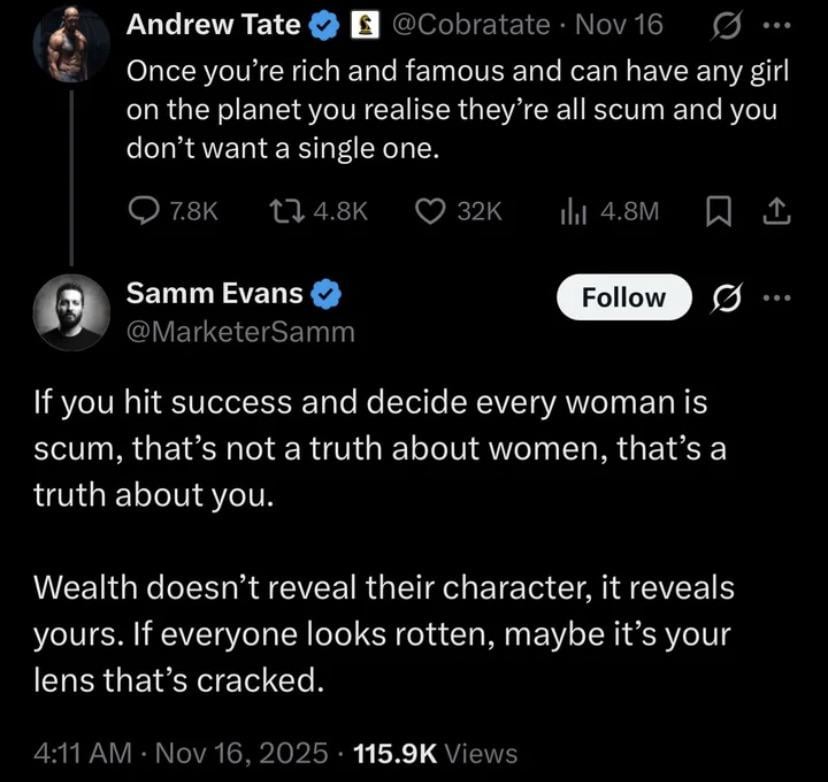Click the chess piece affiliation badge
The image size is (828, 782).
pyautogui.click(x=362, y=27)
